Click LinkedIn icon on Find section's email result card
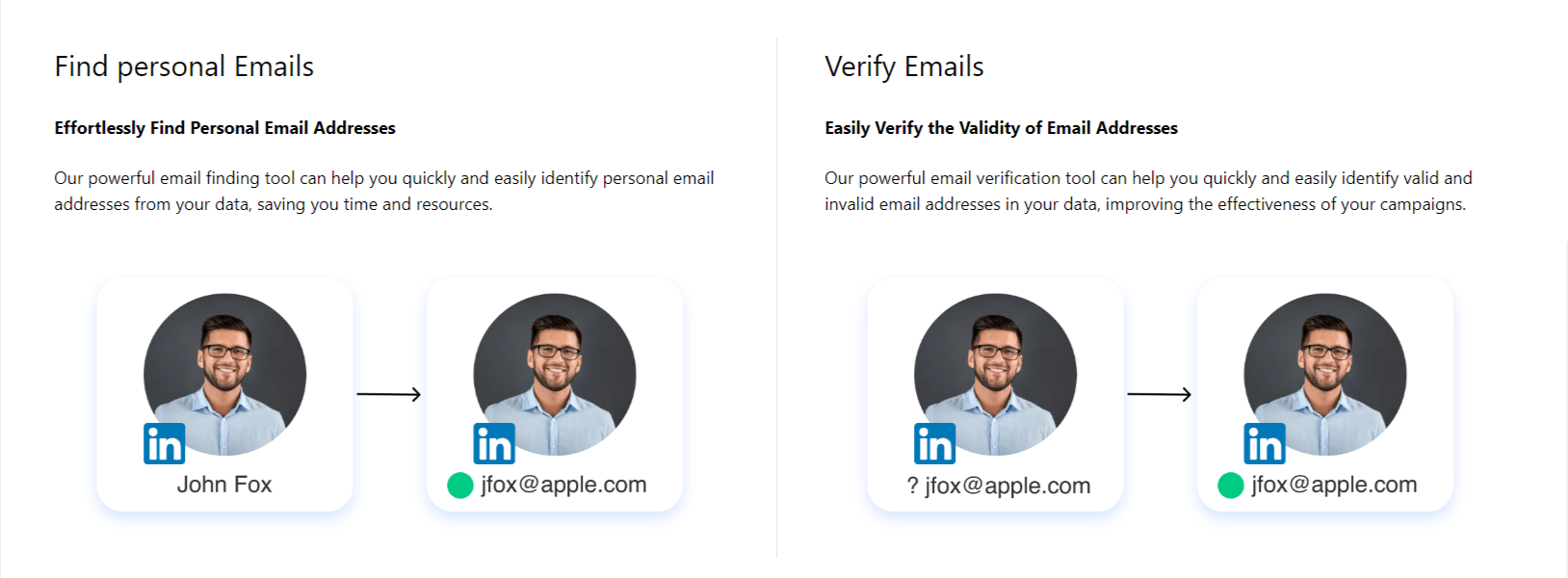The image size is (1568, 578). coord(494,443)
